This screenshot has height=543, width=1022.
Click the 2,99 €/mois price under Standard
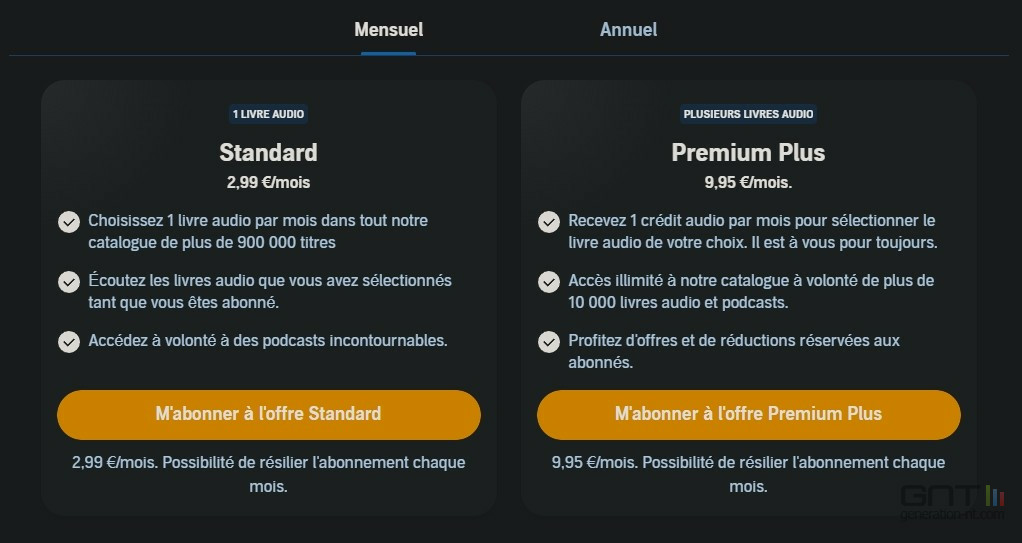(x=268, y=183)
